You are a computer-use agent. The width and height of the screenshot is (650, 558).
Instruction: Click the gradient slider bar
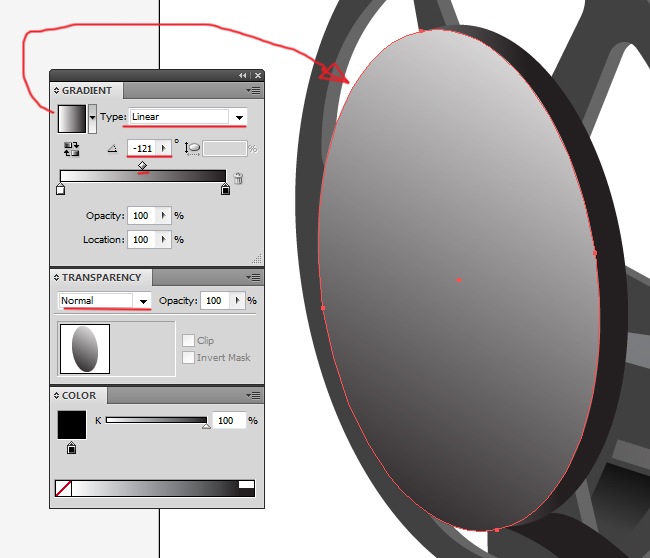tap(143, 176)
